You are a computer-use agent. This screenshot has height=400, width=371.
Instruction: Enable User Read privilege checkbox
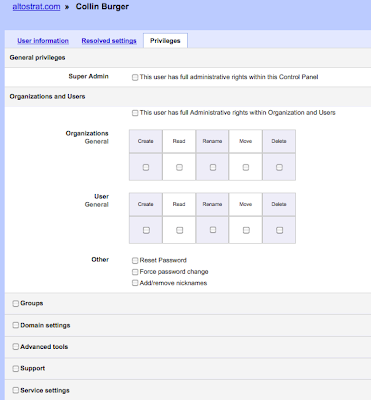179,230
